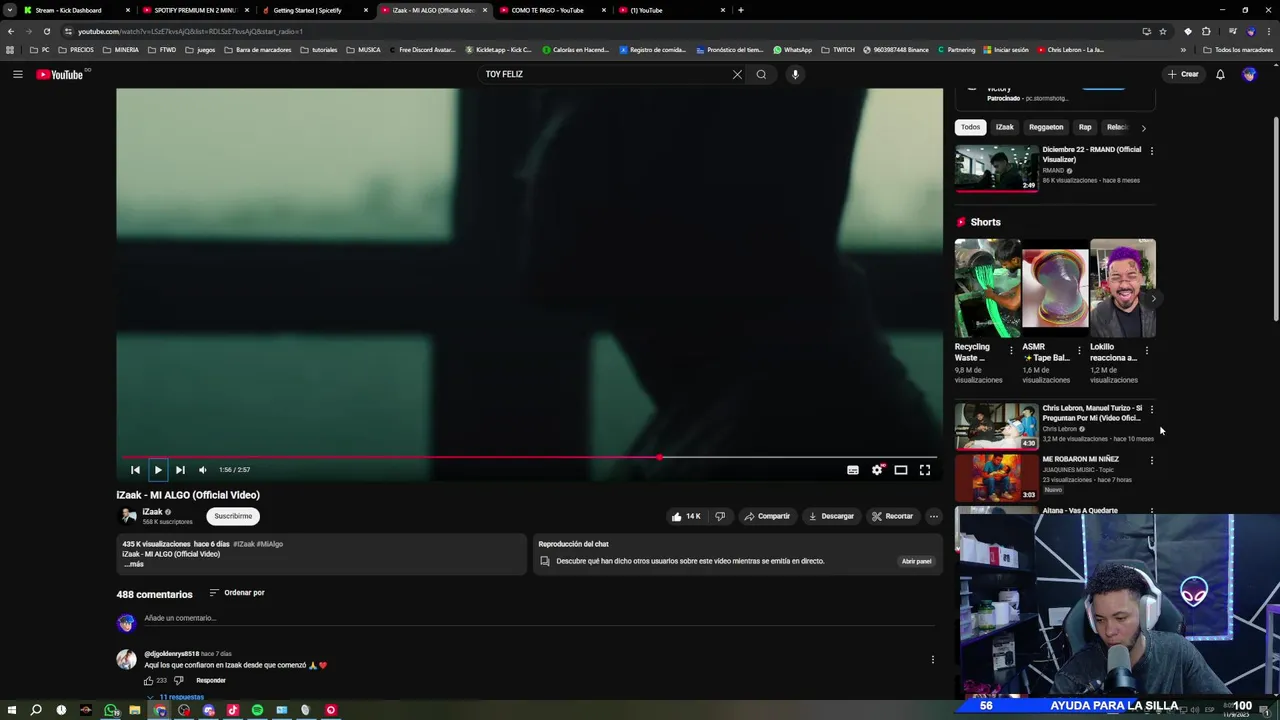Open the YouTube hamburger guide menu
The image size is (1280, 720).
click(x=17, y=74)
